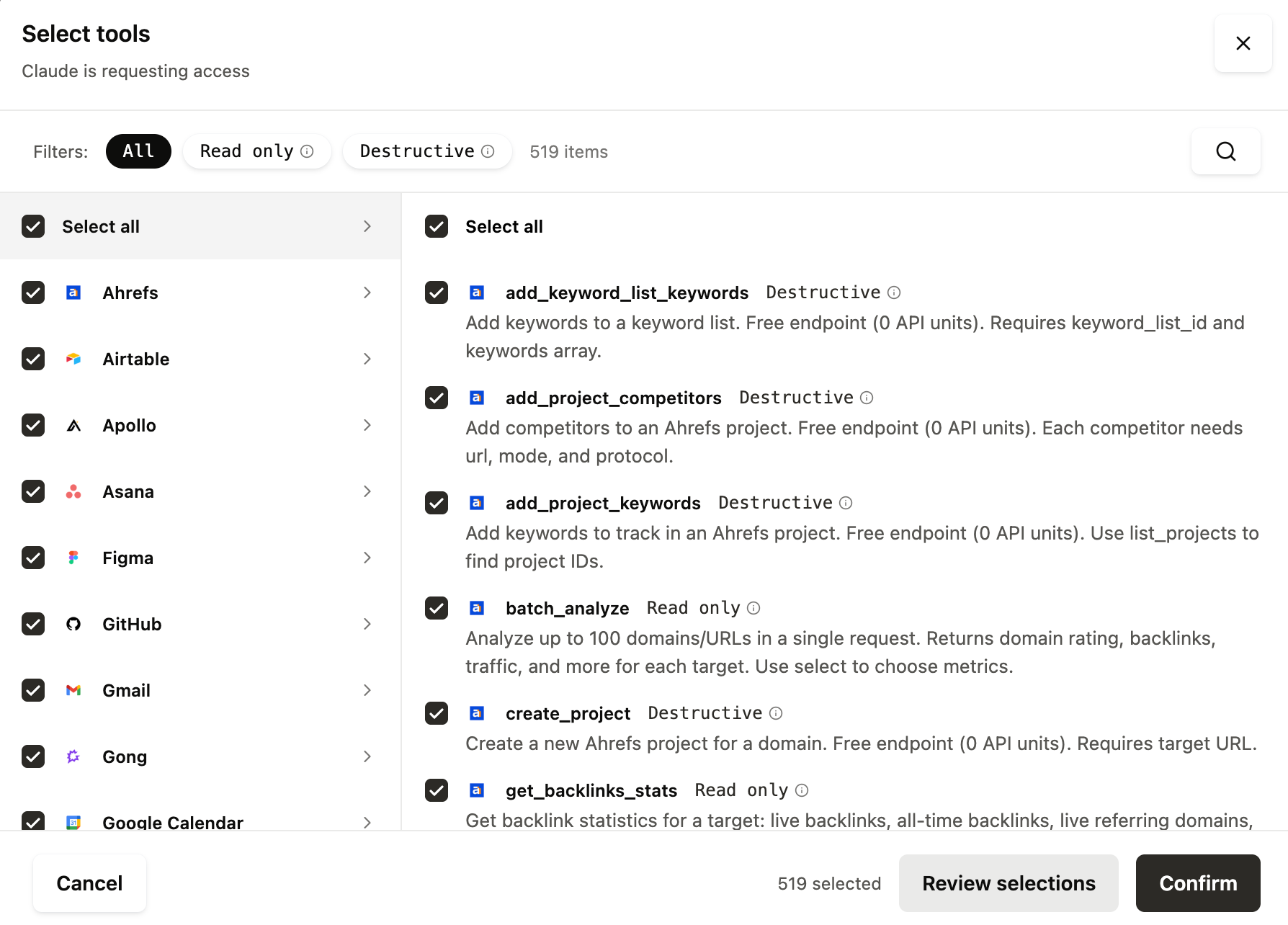This screenshot has height=925, width=1288.
Task: Click info icon beside get_backlinks_stats Read only label
Action: (802, 790)
